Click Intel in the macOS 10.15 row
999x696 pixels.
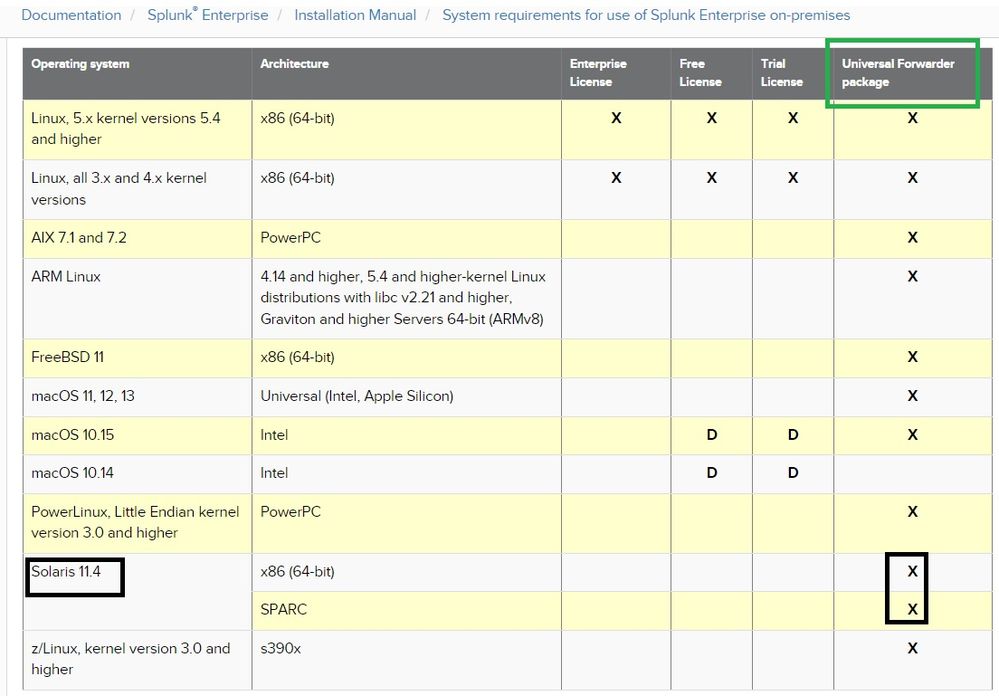(x=406, y=435)
